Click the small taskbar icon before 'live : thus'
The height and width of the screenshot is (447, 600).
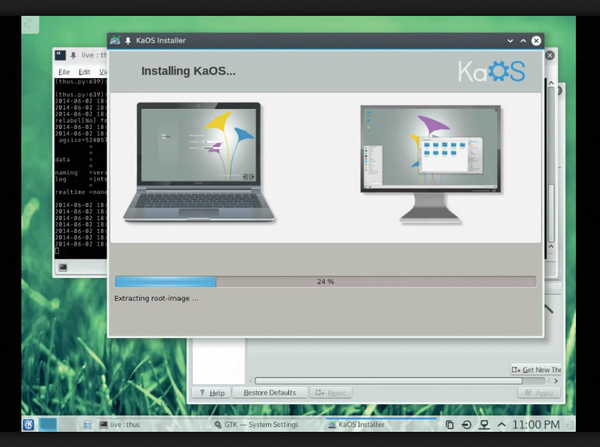point(87,424)
